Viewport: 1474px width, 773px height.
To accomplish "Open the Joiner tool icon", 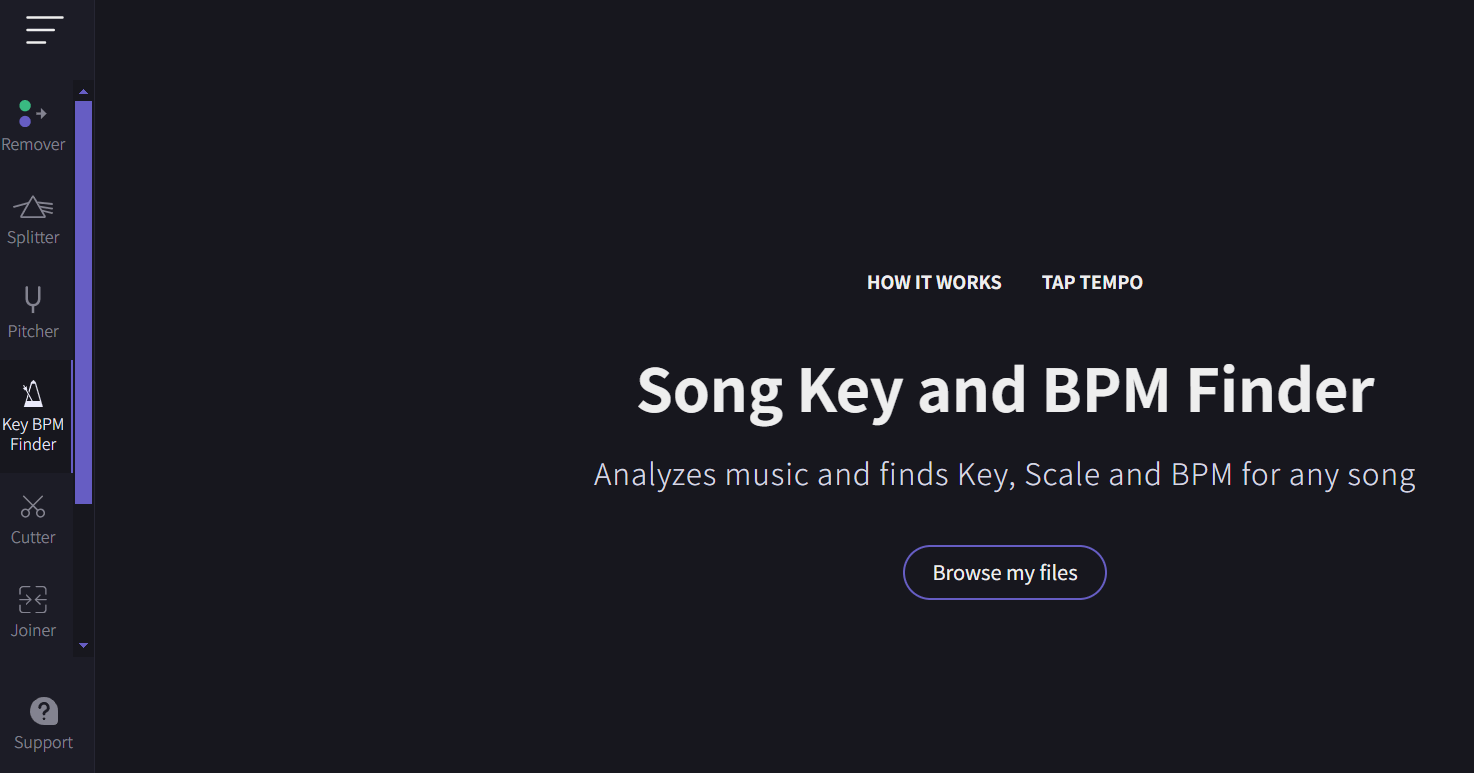I will [x=33, y=599].
